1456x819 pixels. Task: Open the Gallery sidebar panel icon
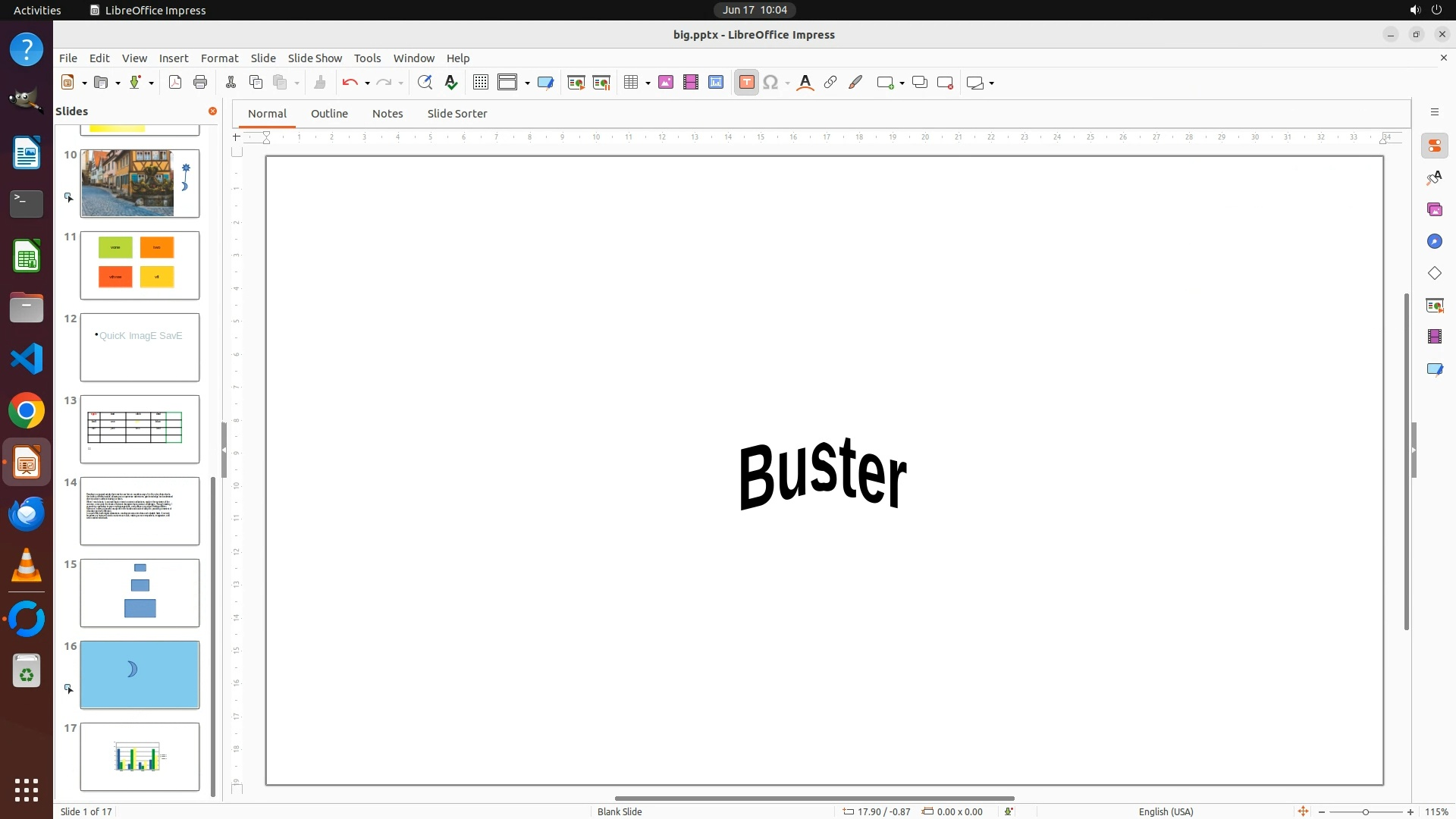pyautogui.click(x=1434, y=210)
